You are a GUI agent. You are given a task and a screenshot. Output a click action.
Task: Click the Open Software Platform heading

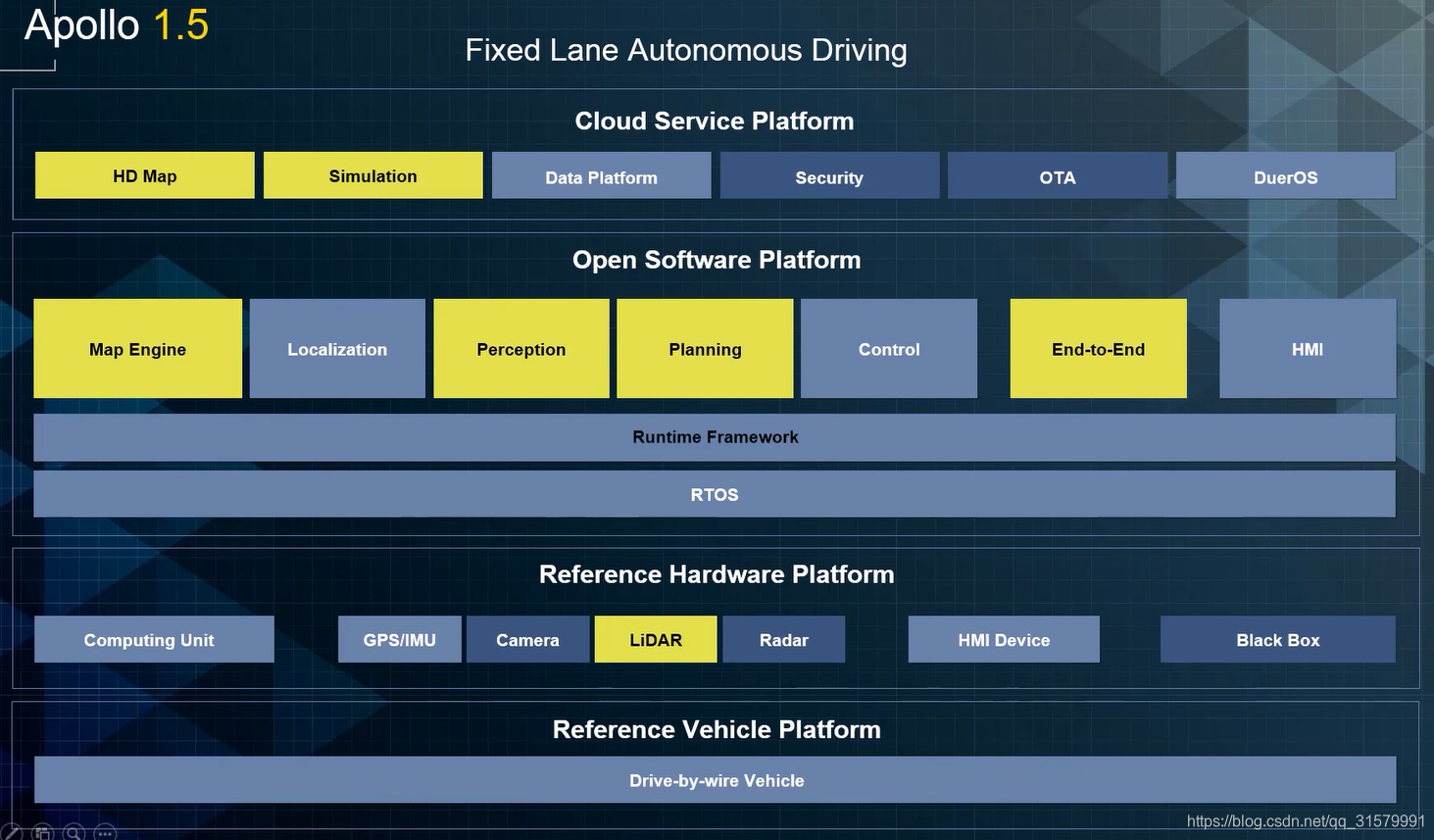717,260
